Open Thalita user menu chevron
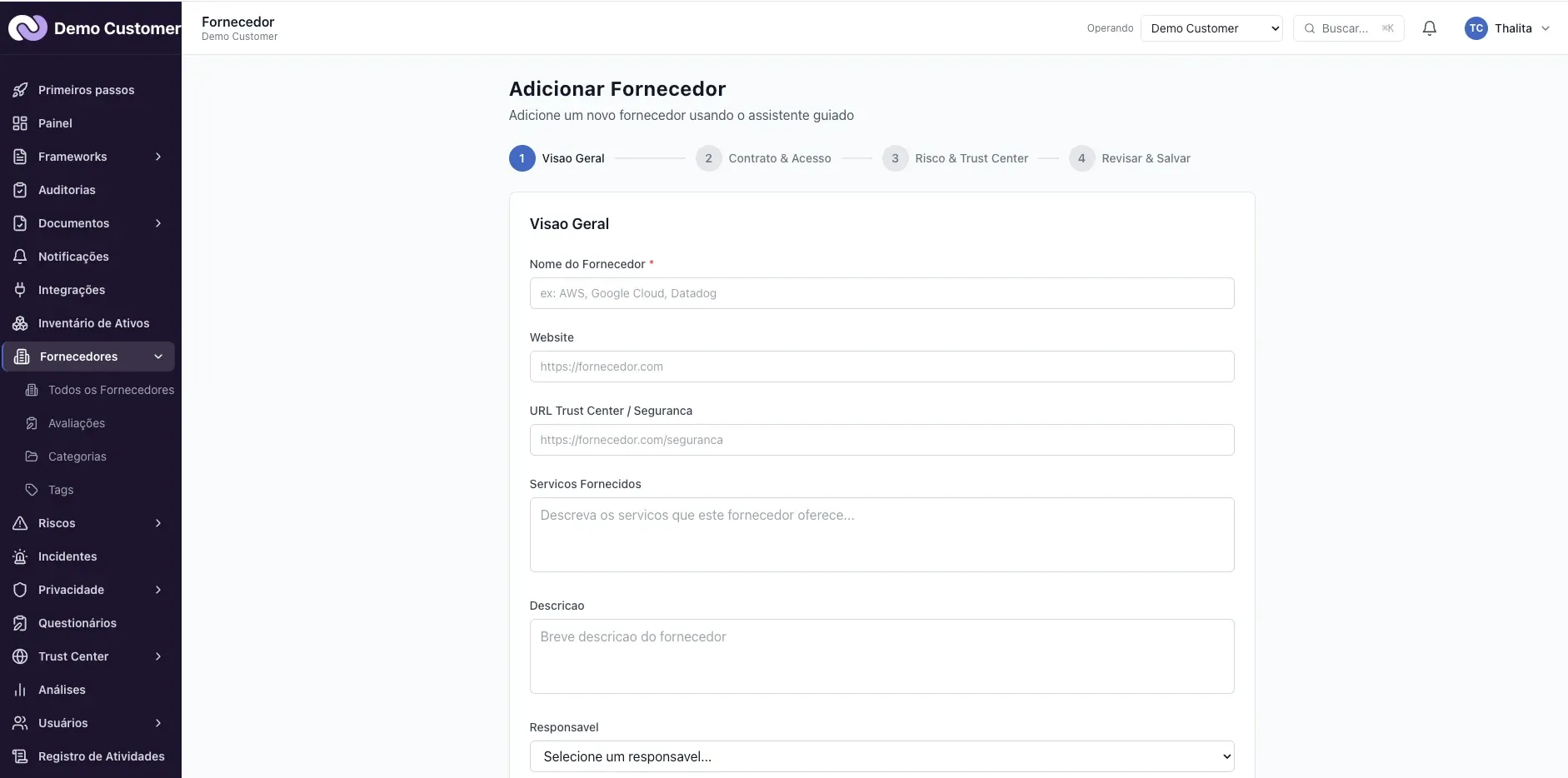Viewport: 1568px width, 778px height. [x=1546, y=28]
